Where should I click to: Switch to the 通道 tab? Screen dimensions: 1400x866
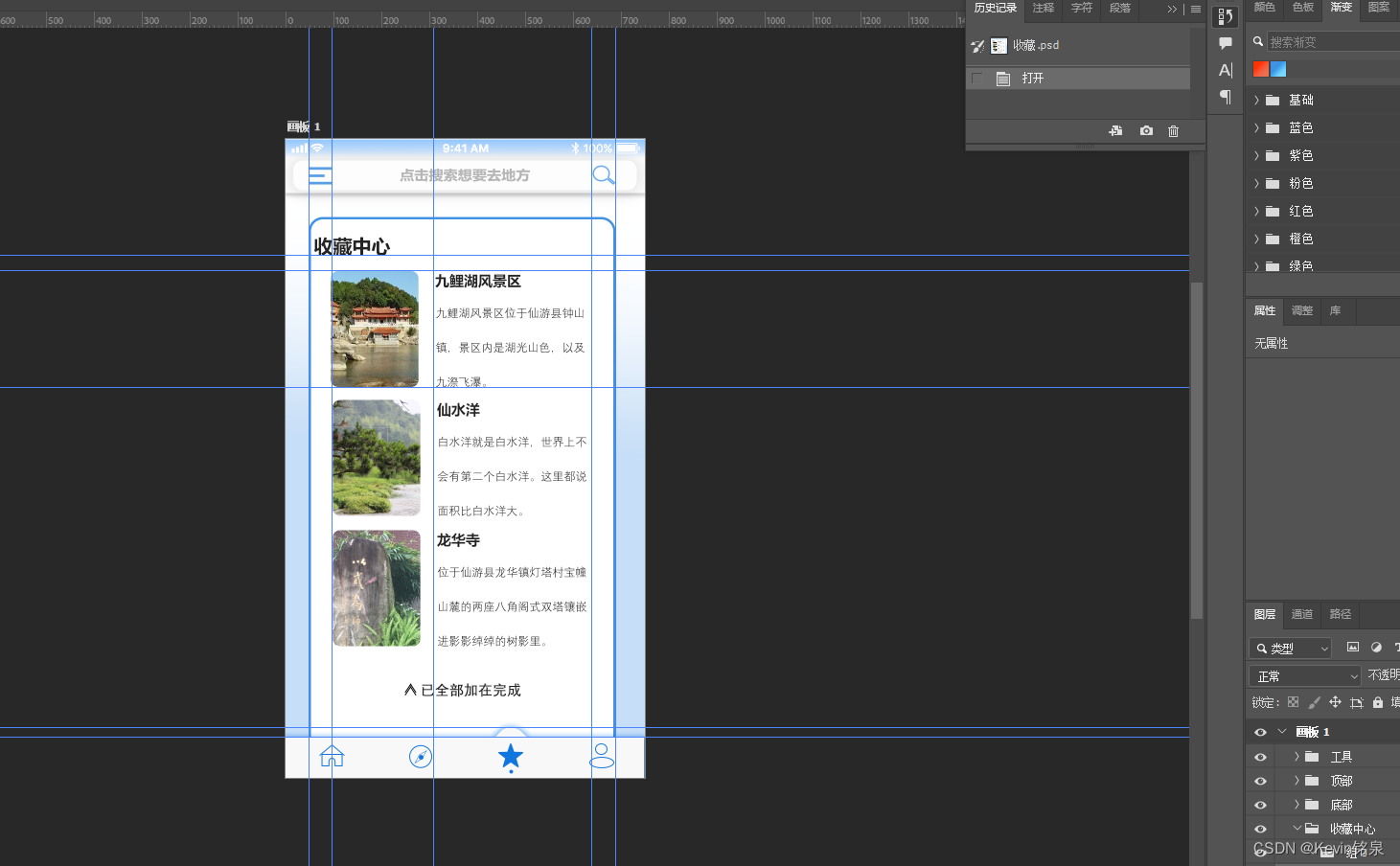pos(1301,614)
